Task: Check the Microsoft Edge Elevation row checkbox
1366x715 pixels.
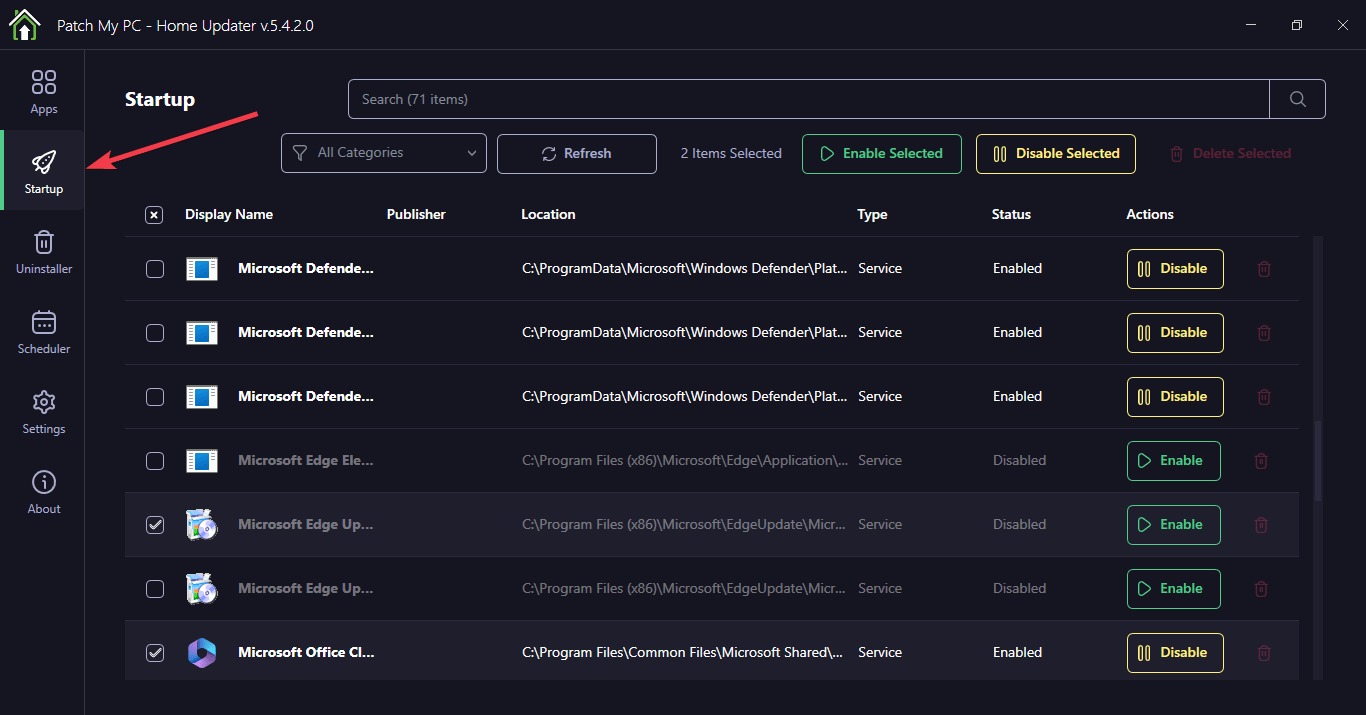Action: click(x=155, y=461)
